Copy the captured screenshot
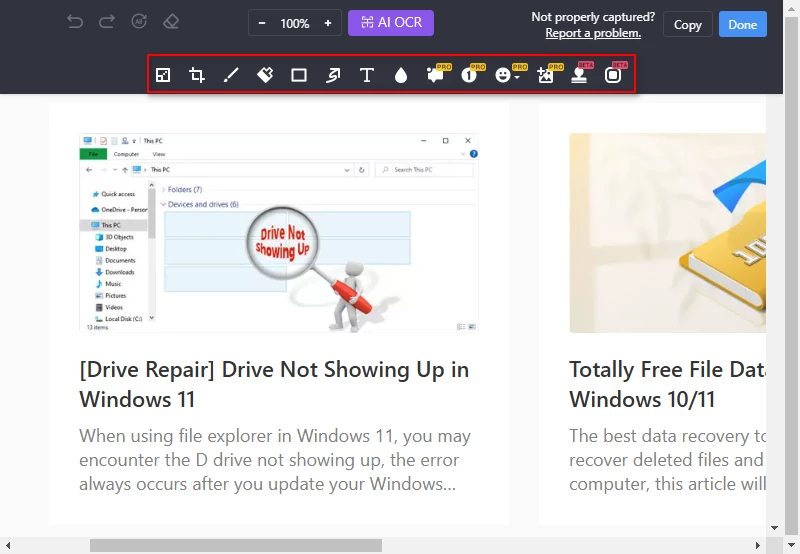800x554 pixels. tap(688, 24)
